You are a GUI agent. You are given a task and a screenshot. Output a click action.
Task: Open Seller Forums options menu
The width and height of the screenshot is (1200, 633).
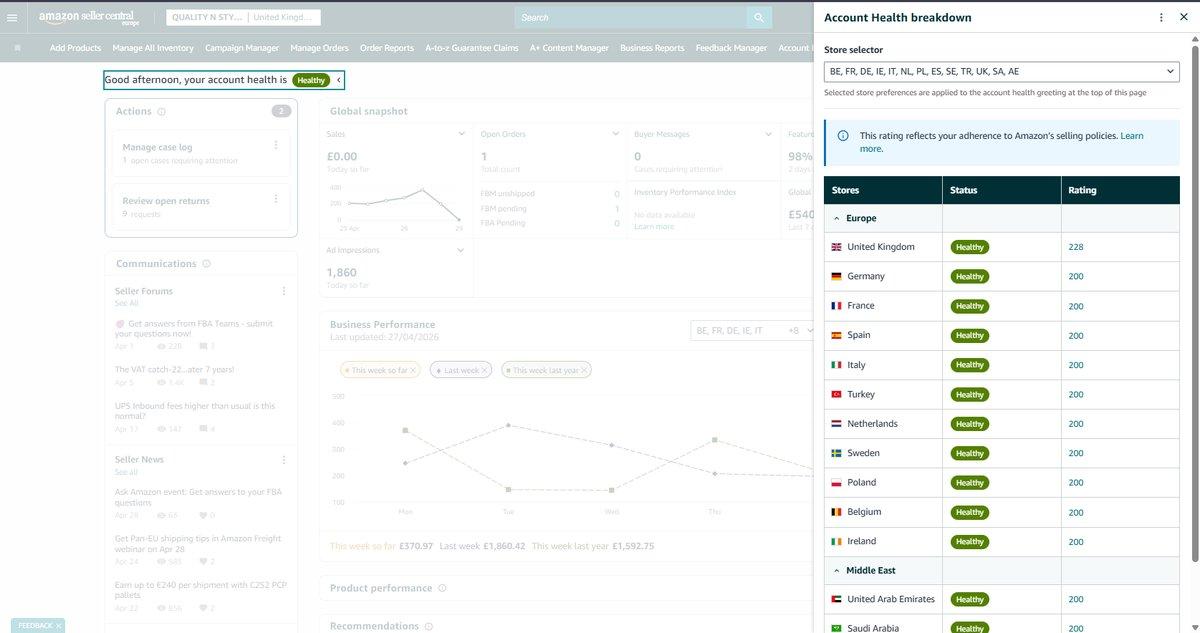284,291
